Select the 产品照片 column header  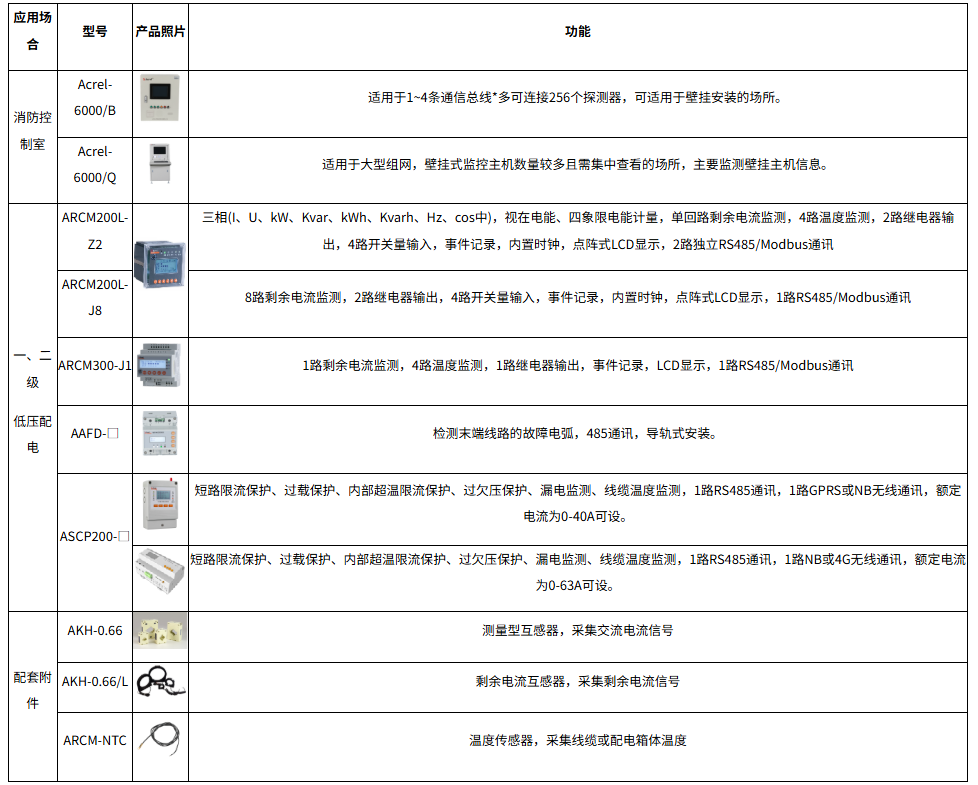tap(160, 31)
